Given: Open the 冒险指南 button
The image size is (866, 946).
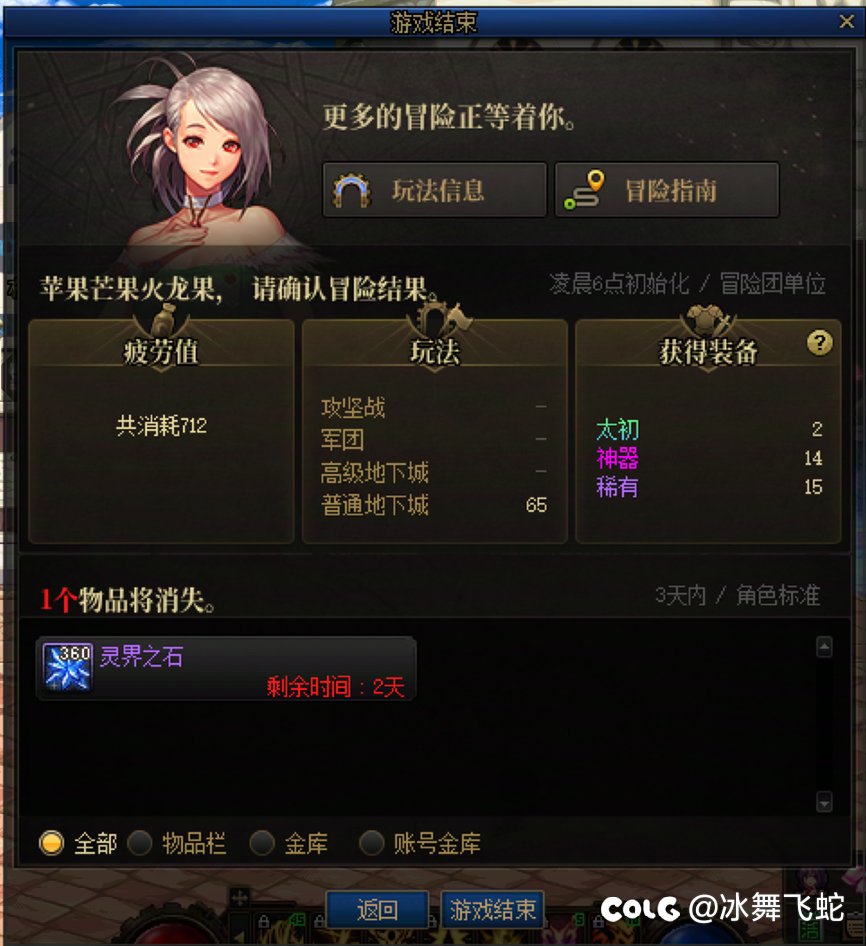Looking at the screenshot, I should tap(667, 190).
